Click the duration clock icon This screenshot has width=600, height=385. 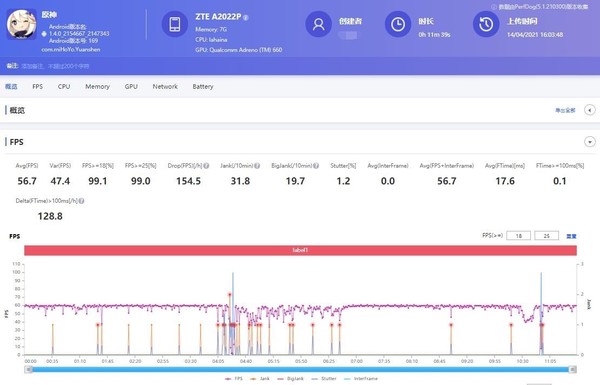click(x=398, y=24)
